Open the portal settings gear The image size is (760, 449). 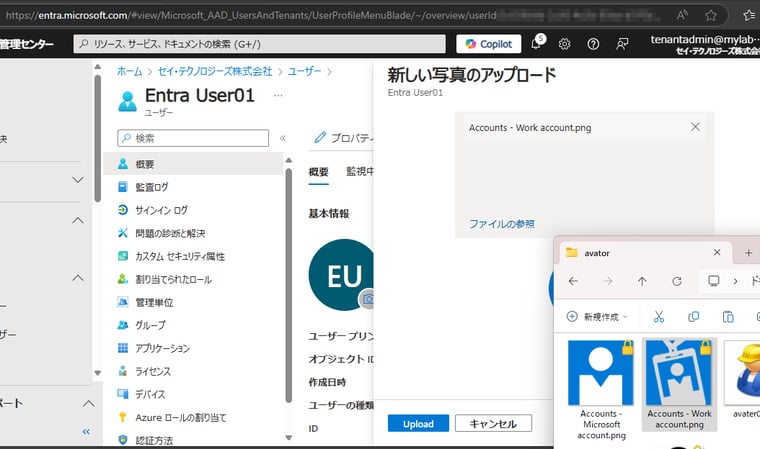pyautogui.click(x=564, y=44)
